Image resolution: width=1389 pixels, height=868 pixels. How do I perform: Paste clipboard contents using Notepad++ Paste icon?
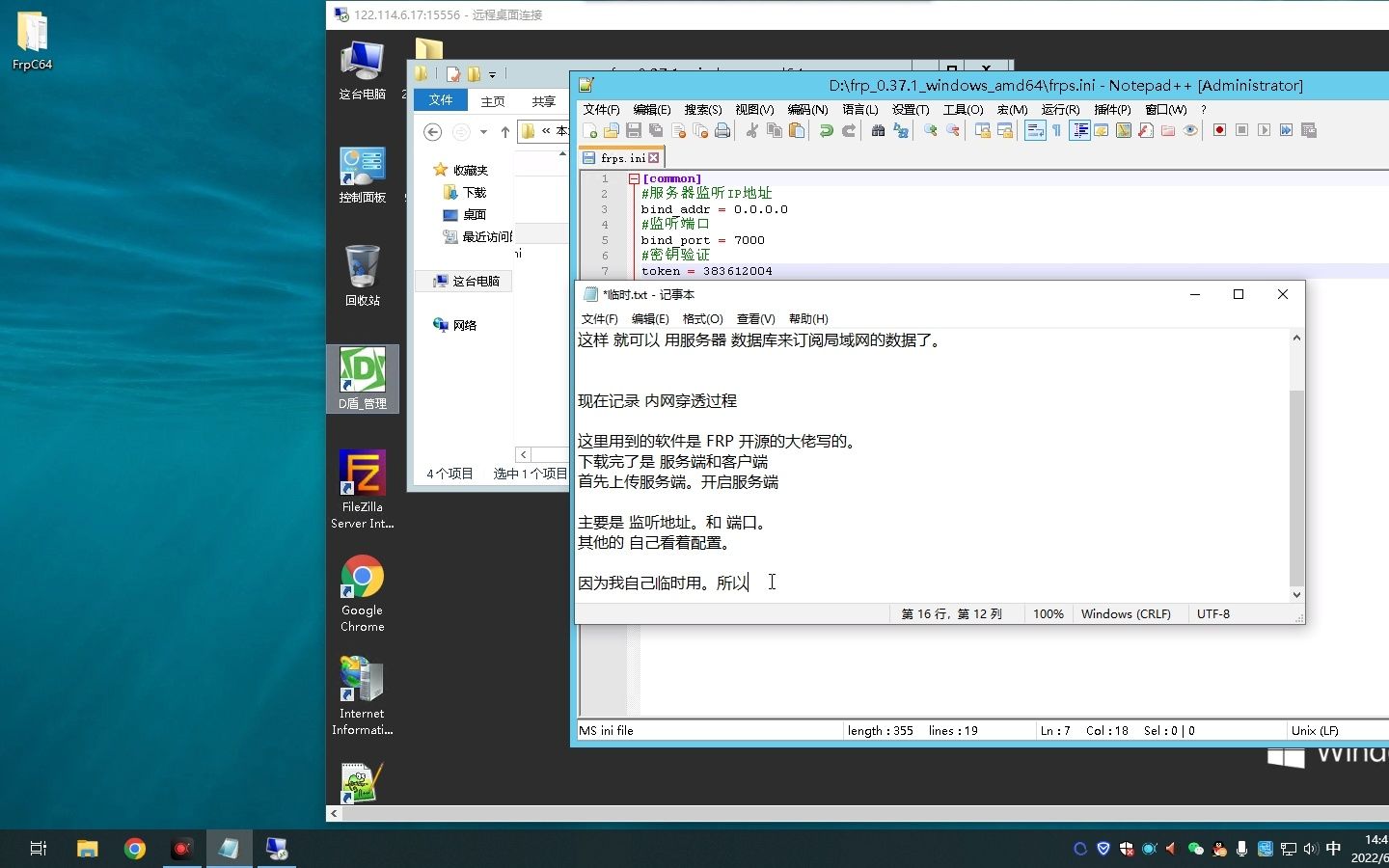coord(797,129)
